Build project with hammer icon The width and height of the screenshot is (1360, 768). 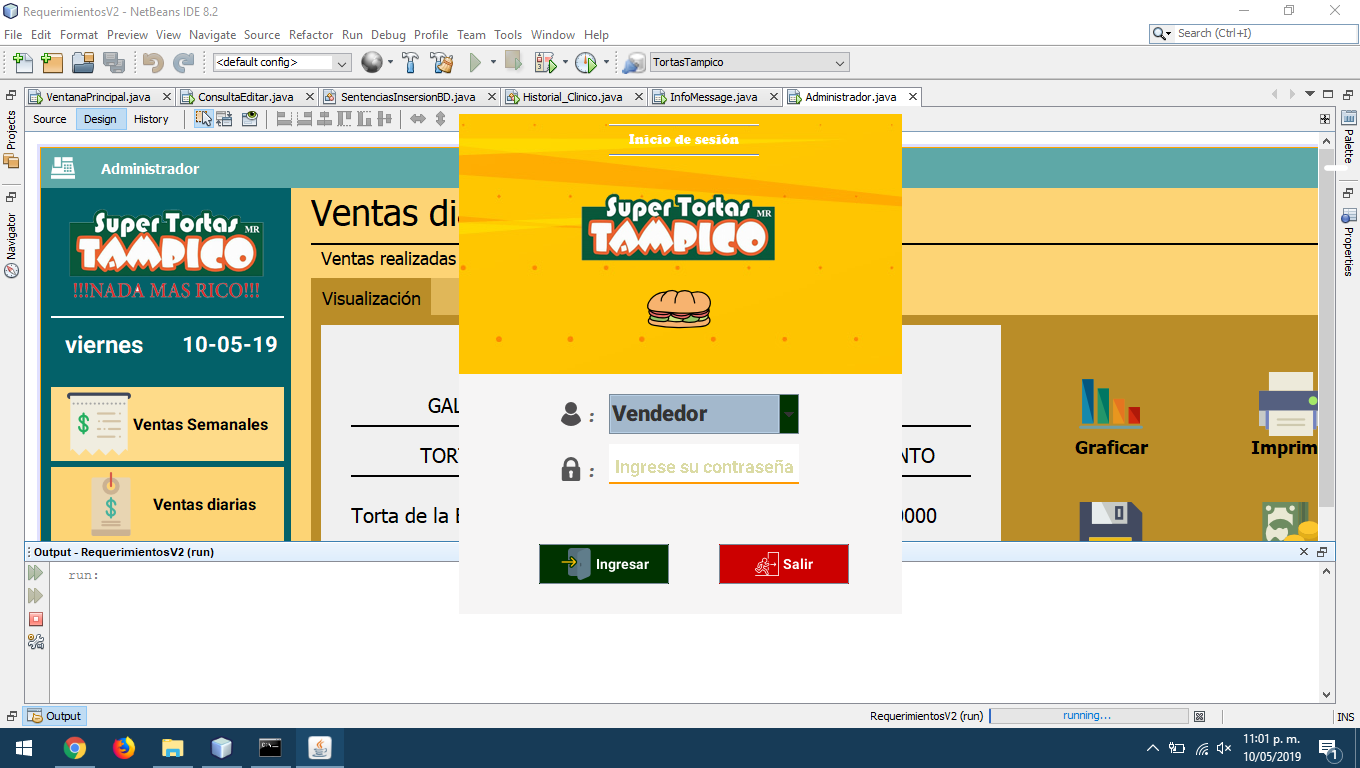410,62
